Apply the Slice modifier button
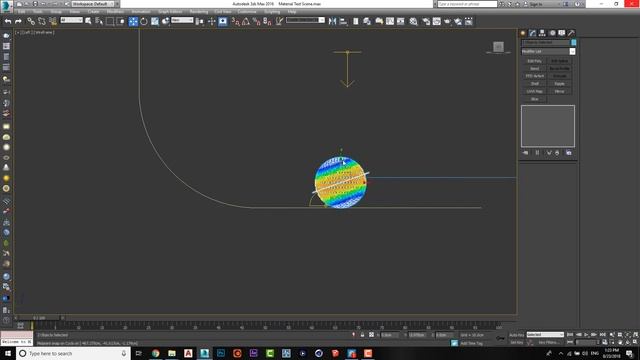 (x=534, y=99)
